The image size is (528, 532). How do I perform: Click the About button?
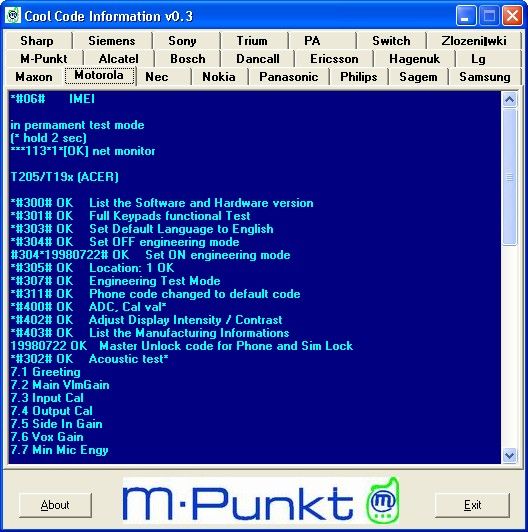coord(55,505)
